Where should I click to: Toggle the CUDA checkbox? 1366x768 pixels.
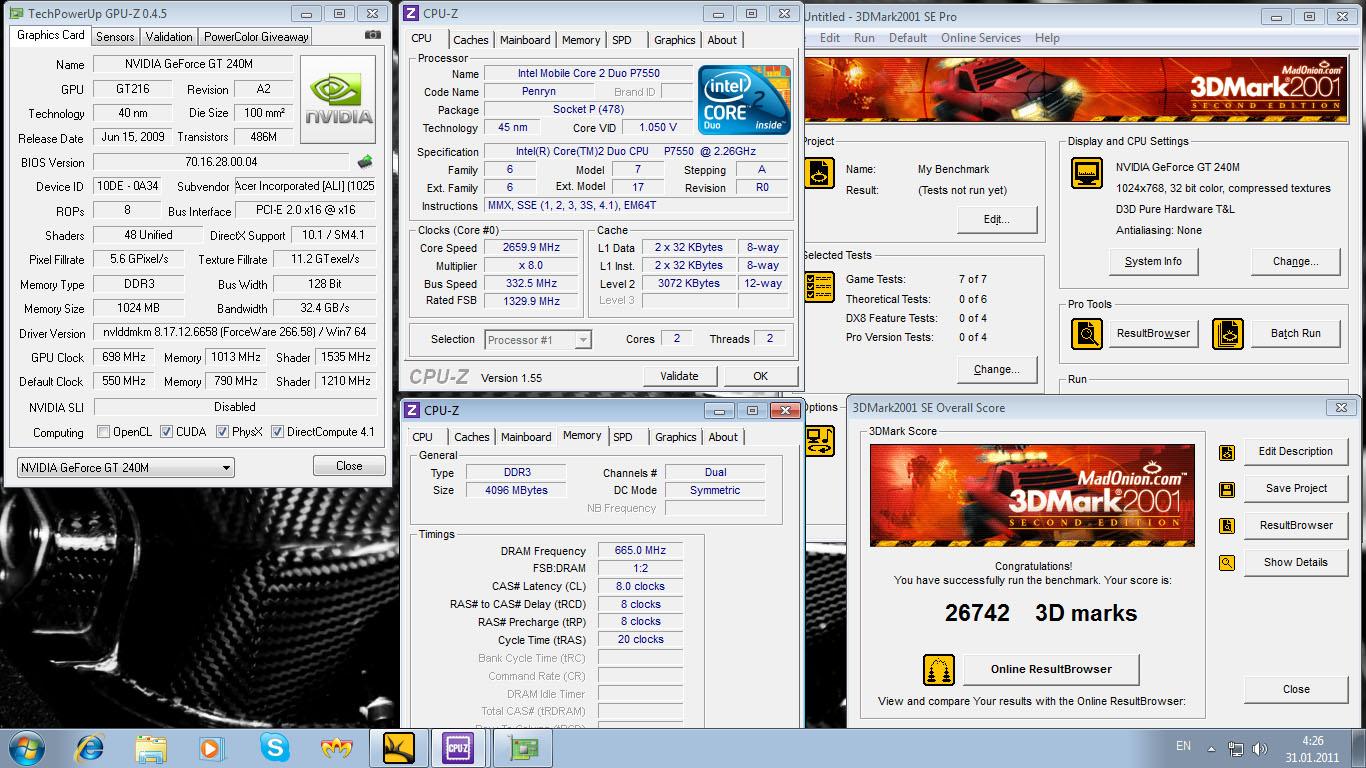click(x=166, y=432)
